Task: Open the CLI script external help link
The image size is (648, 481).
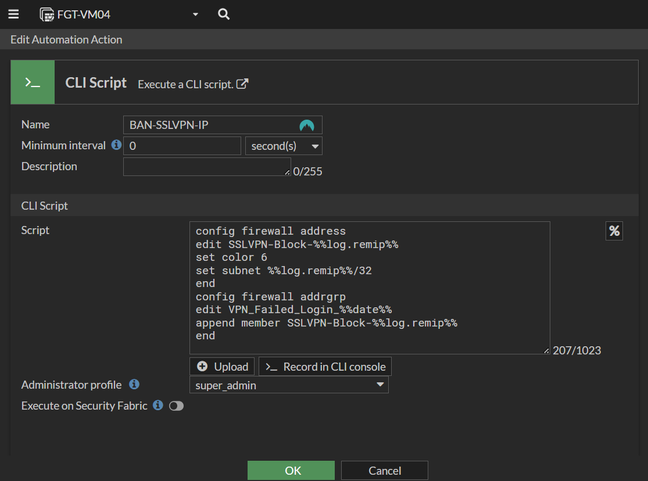Action: point(242,84)
